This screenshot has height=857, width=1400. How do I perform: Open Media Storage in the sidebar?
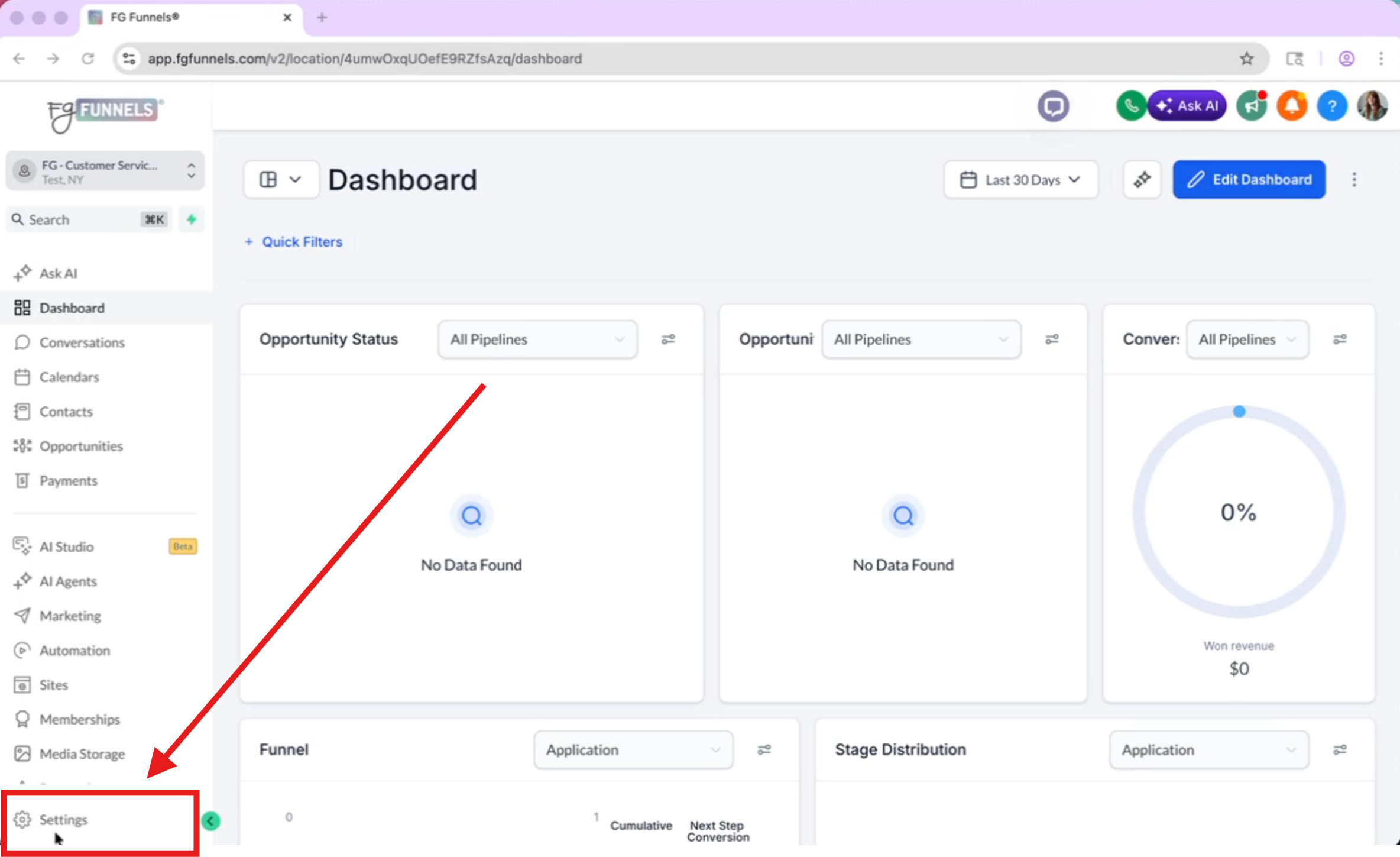click(x=105, y=754)
